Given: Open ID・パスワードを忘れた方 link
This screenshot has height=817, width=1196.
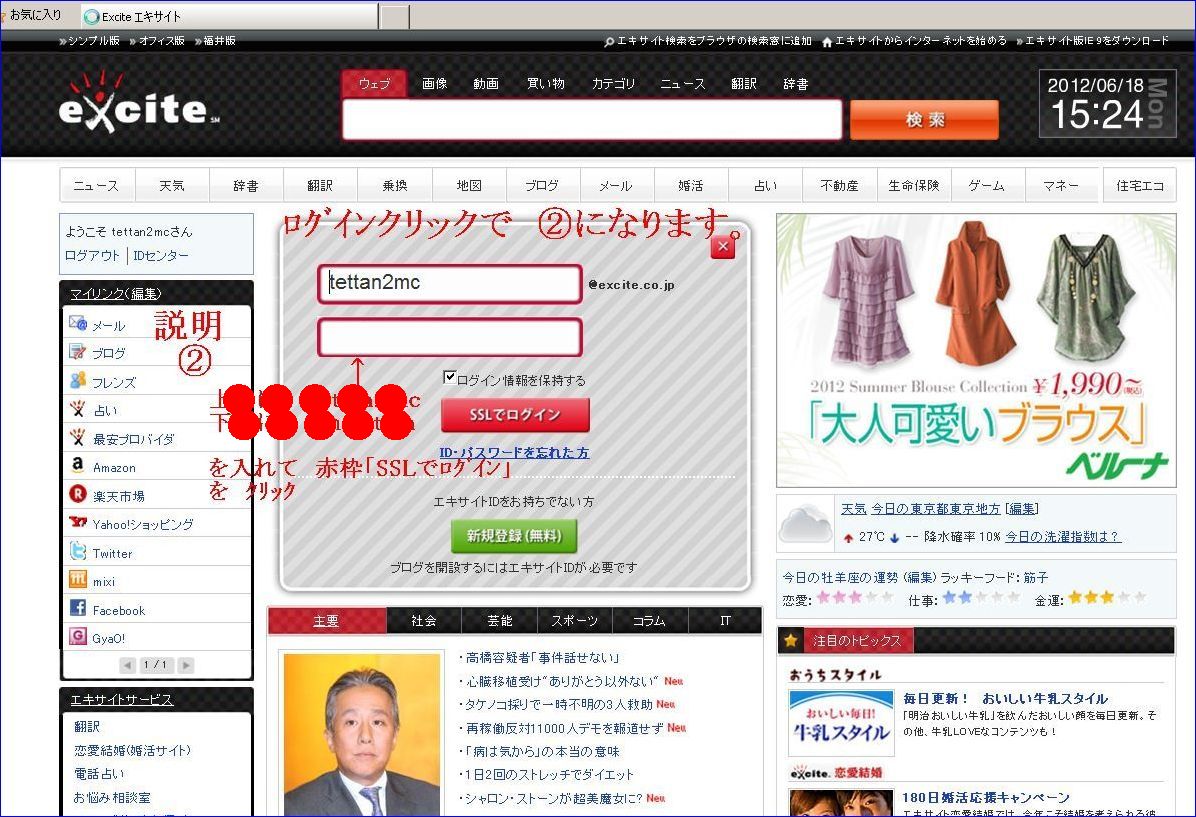Looking at the screenshot, I should [514, 452].
